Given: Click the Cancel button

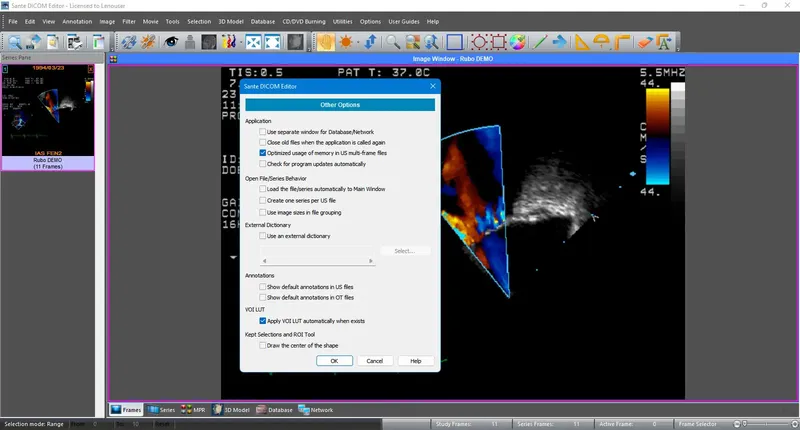Looking at the screenshot, I should [374, 360].
